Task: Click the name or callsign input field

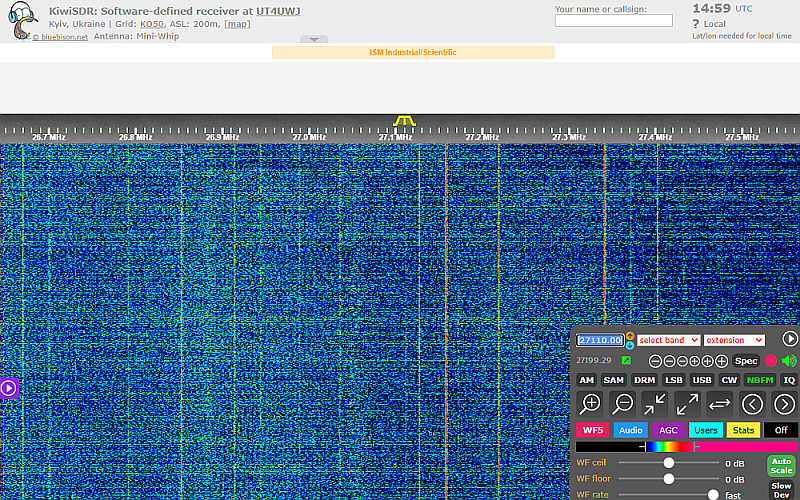Action: pos(614,21)
